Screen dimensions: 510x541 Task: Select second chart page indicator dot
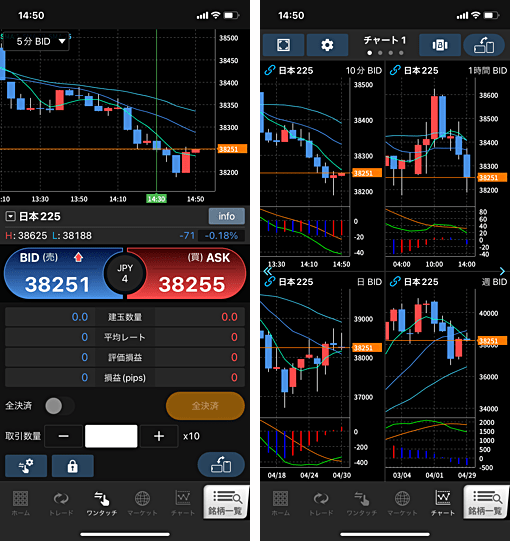tap(380, 53)
